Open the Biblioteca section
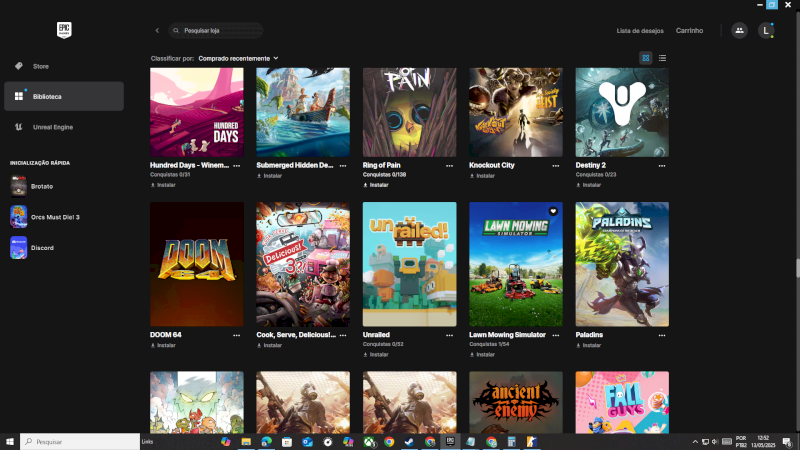This screenshot has height=450, width=800. point(64,96)
